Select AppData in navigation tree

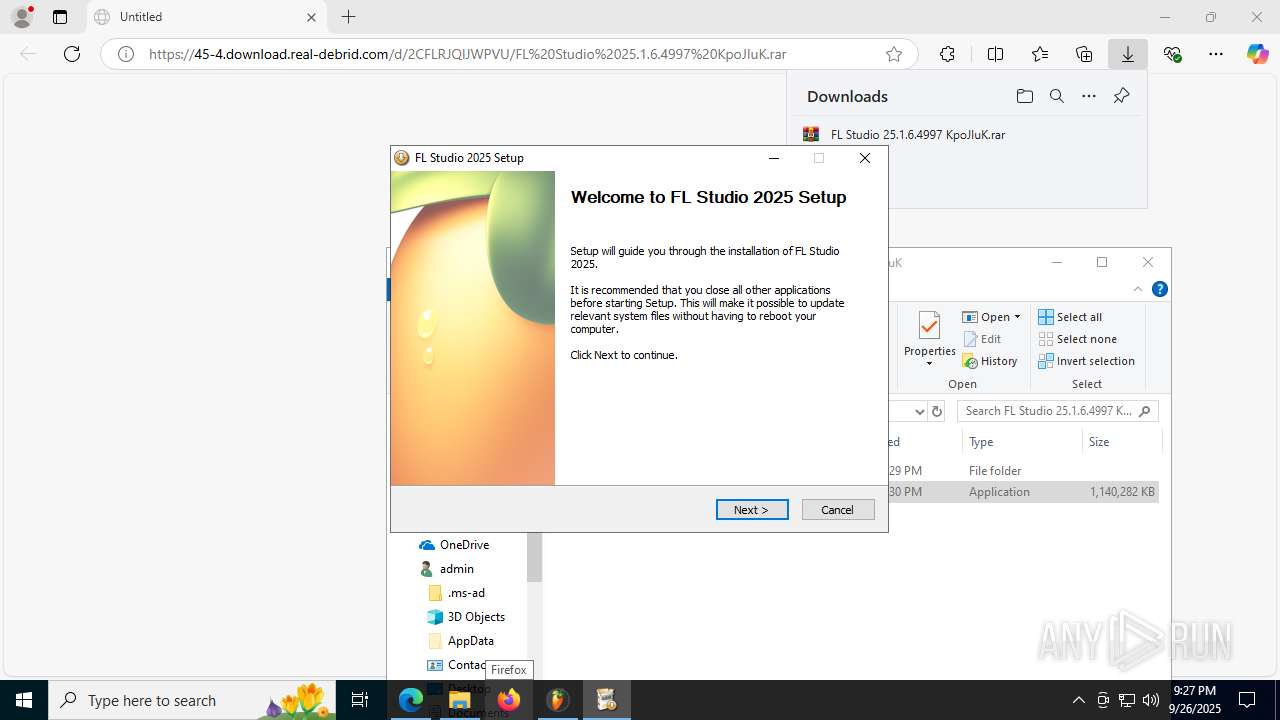[470, 641]
